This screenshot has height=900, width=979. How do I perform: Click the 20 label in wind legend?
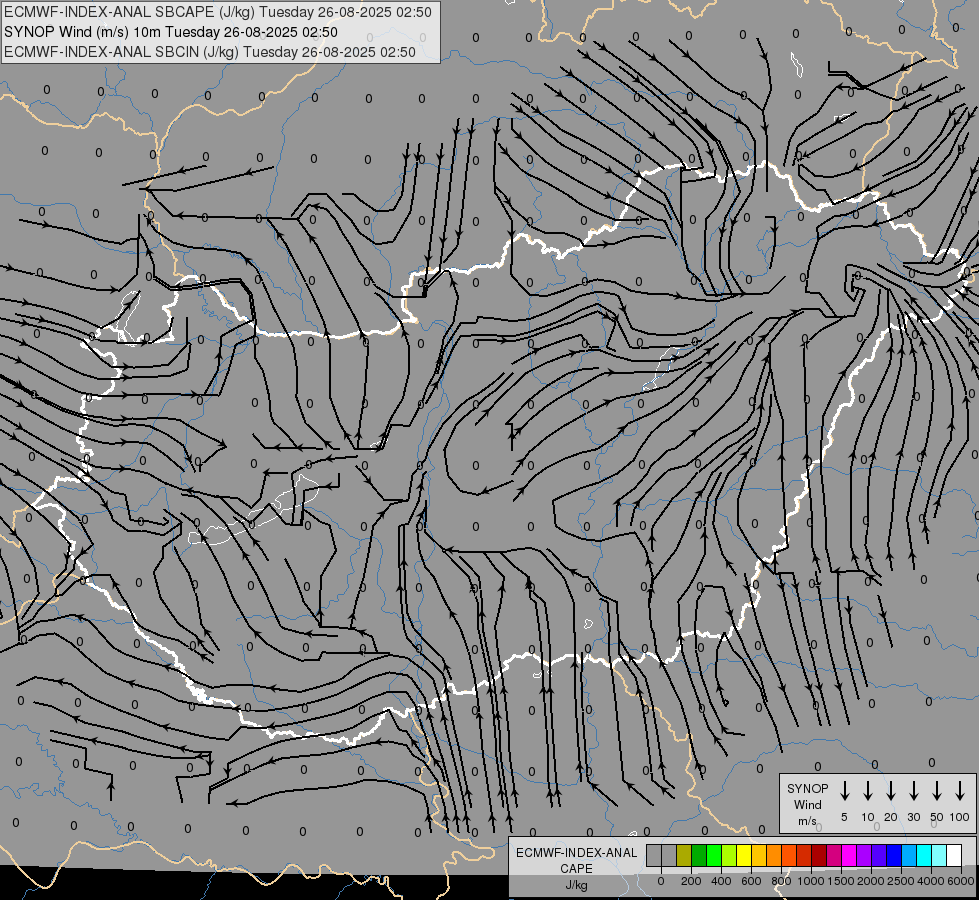[x=891, y=817]
